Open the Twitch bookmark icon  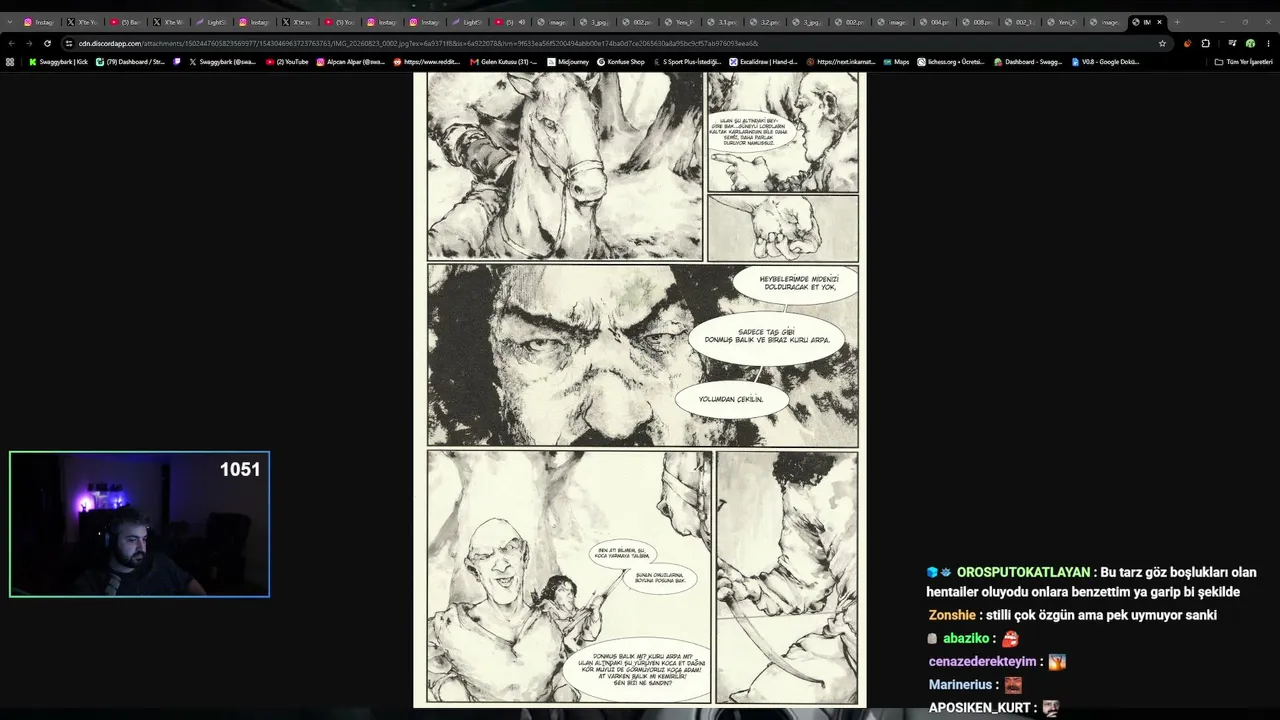pos(177,62)
